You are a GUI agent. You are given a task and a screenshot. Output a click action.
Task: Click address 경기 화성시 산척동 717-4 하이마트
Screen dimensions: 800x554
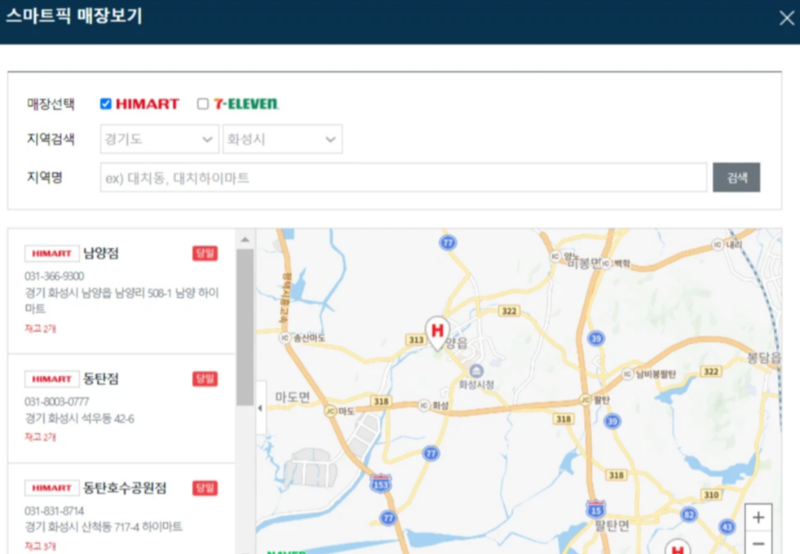pos(104,527)
